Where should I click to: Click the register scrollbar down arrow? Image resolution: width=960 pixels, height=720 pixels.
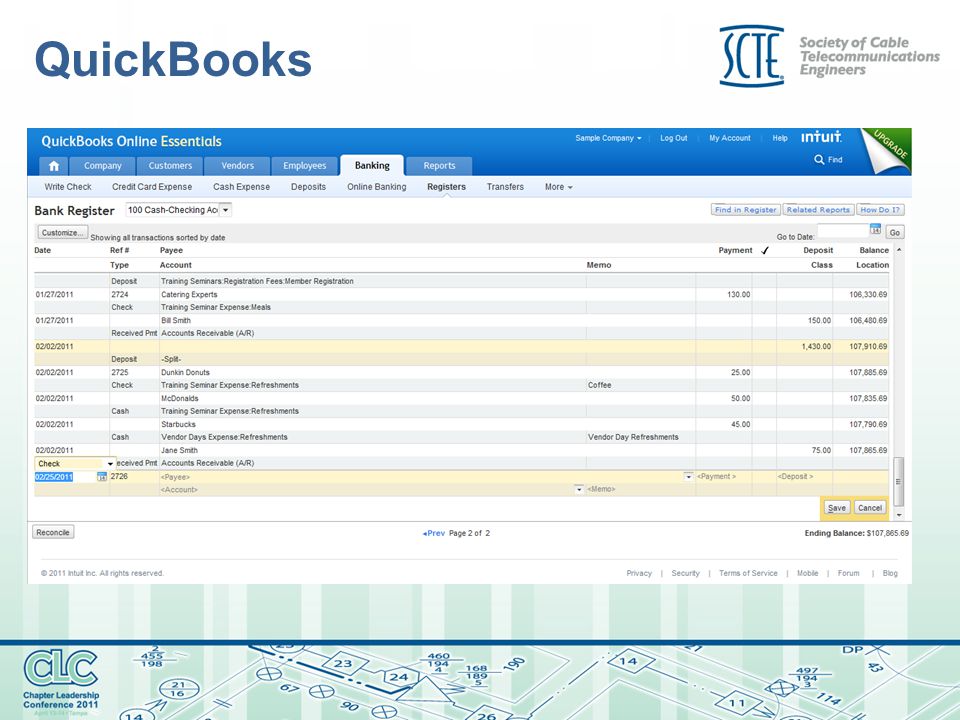899,515
